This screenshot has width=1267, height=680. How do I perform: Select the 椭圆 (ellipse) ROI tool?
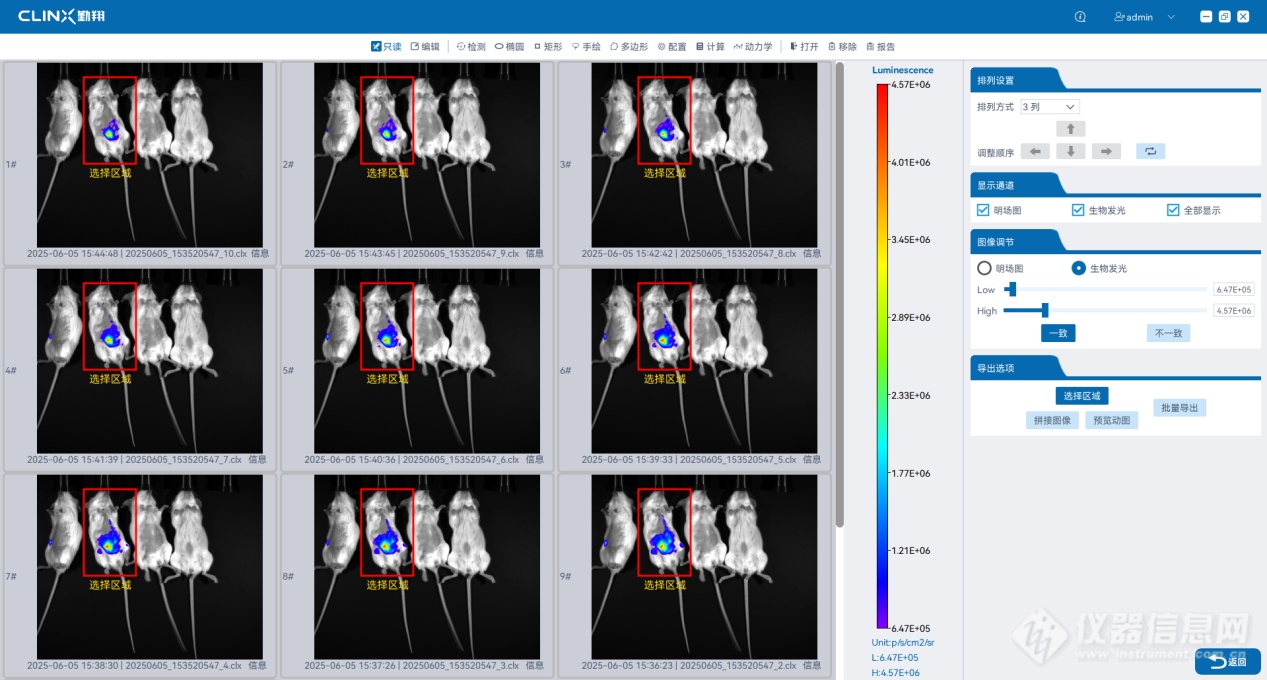click(509, 47)
